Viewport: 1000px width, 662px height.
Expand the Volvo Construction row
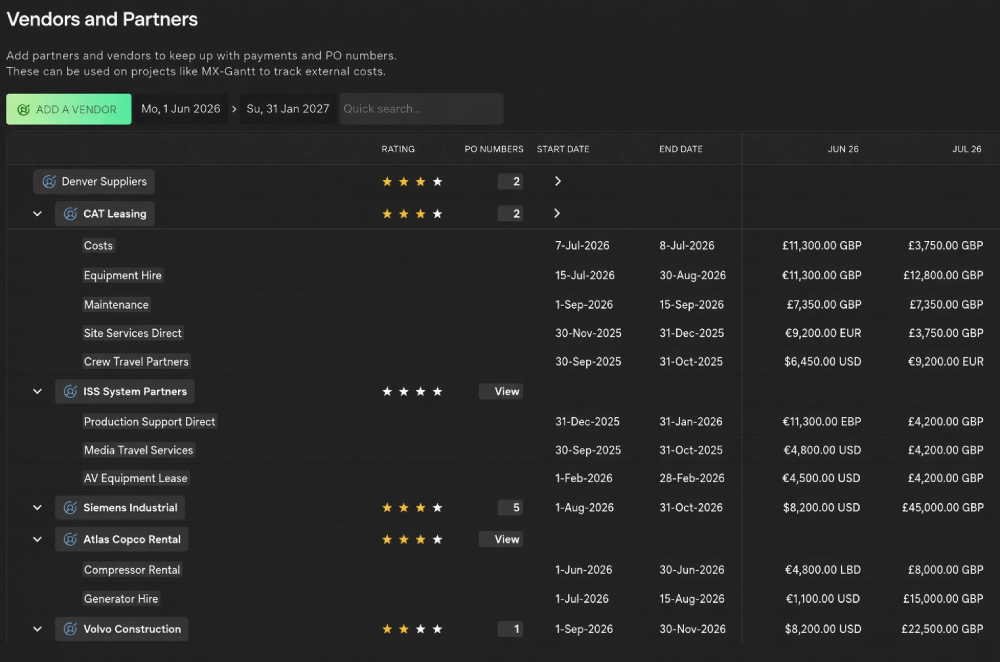(x=38, y=629)
